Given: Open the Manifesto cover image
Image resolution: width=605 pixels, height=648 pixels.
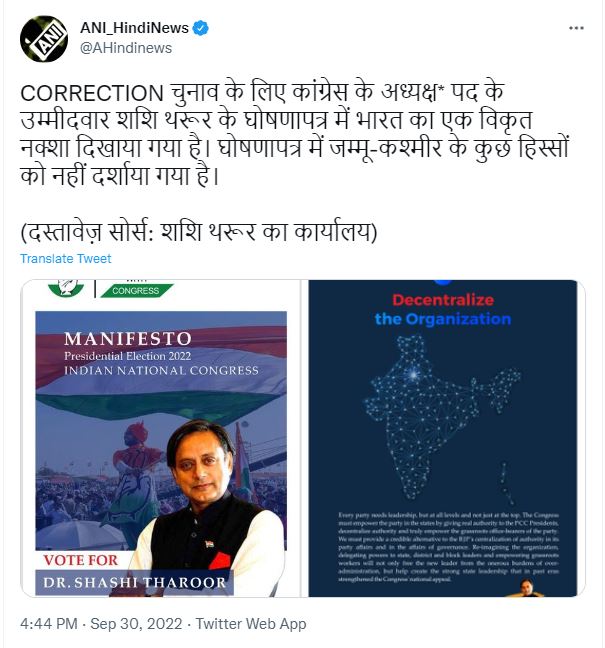Looking at the screenshot, I should (x=161, y=438).
